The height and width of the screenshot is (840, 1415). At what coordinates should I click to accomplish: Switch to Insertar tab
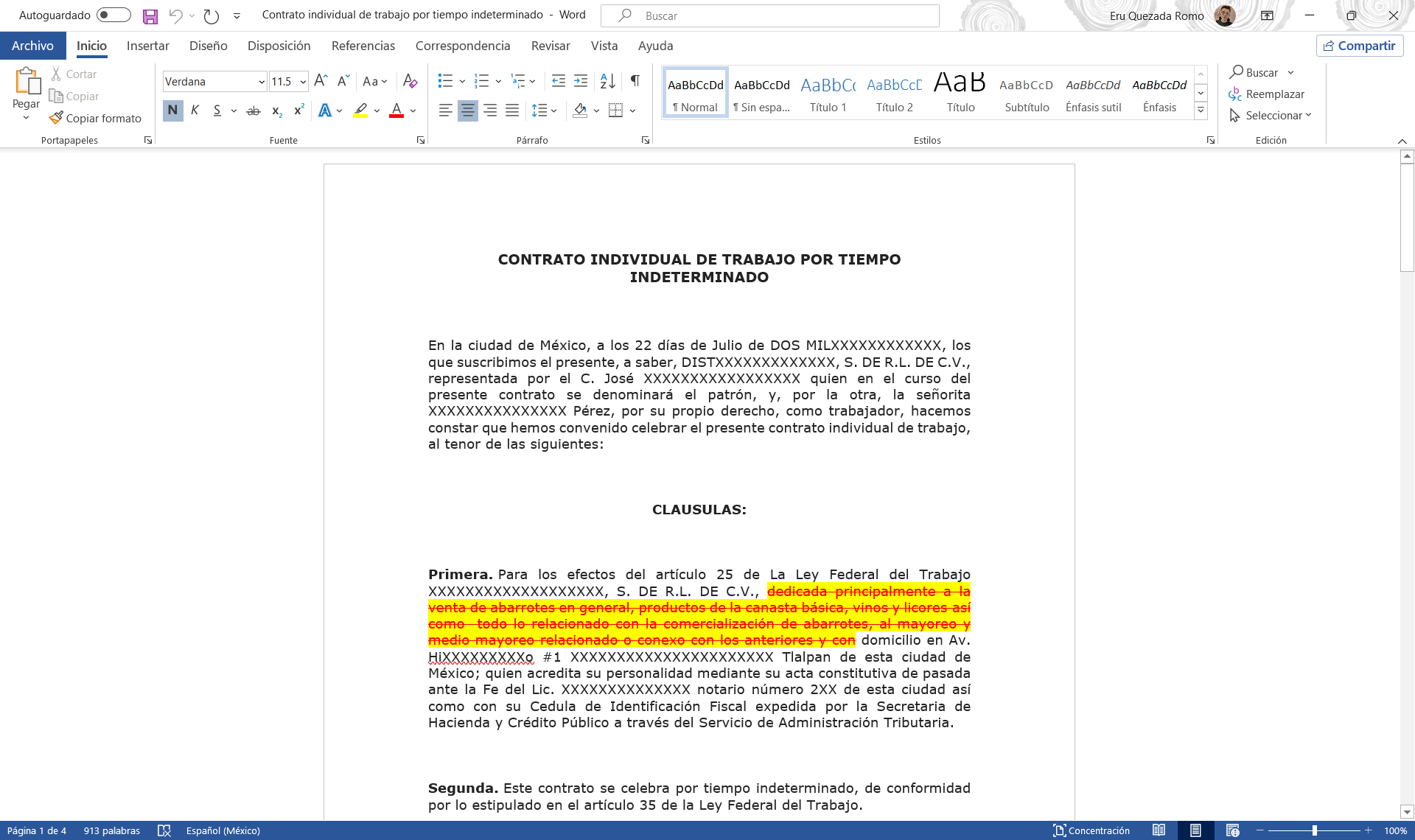point(147,46)
